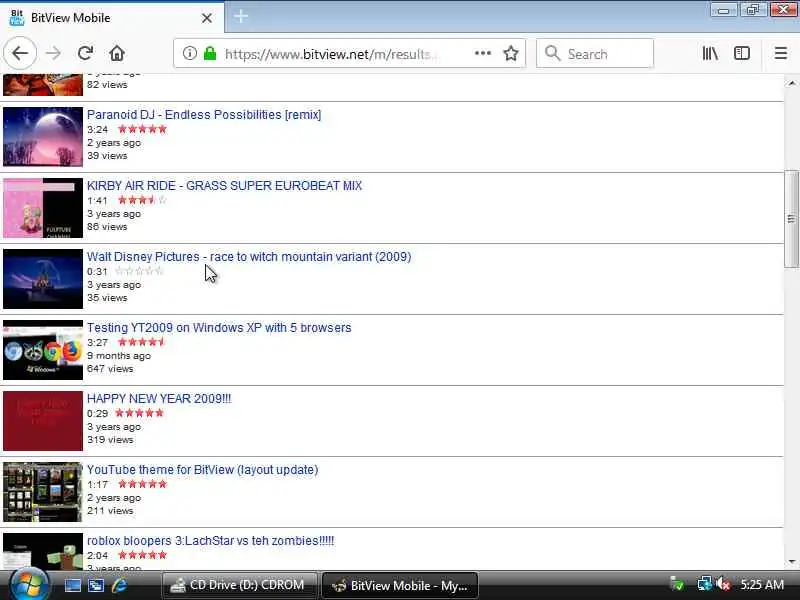
Task: Open the Windows Start orb
Action: click(29, 584)
